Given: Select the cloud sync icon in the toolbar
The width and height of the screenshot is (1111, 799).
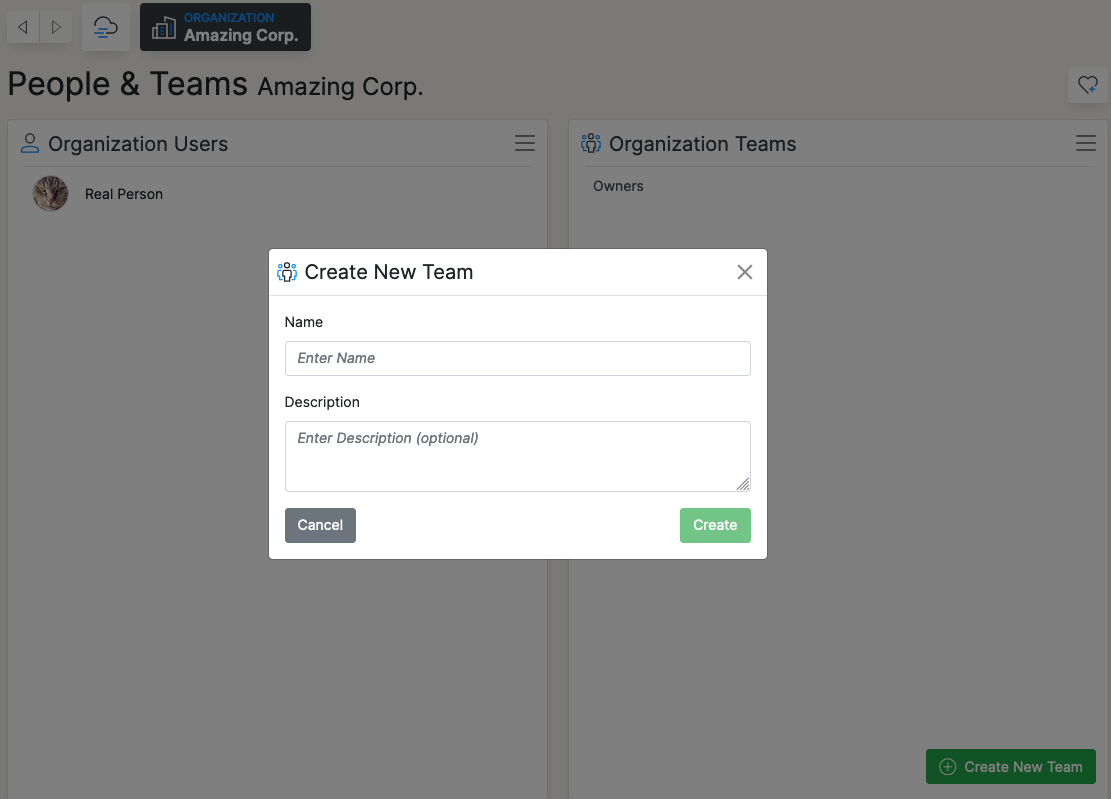Looking at the screenshot, I should pos(105,27).
